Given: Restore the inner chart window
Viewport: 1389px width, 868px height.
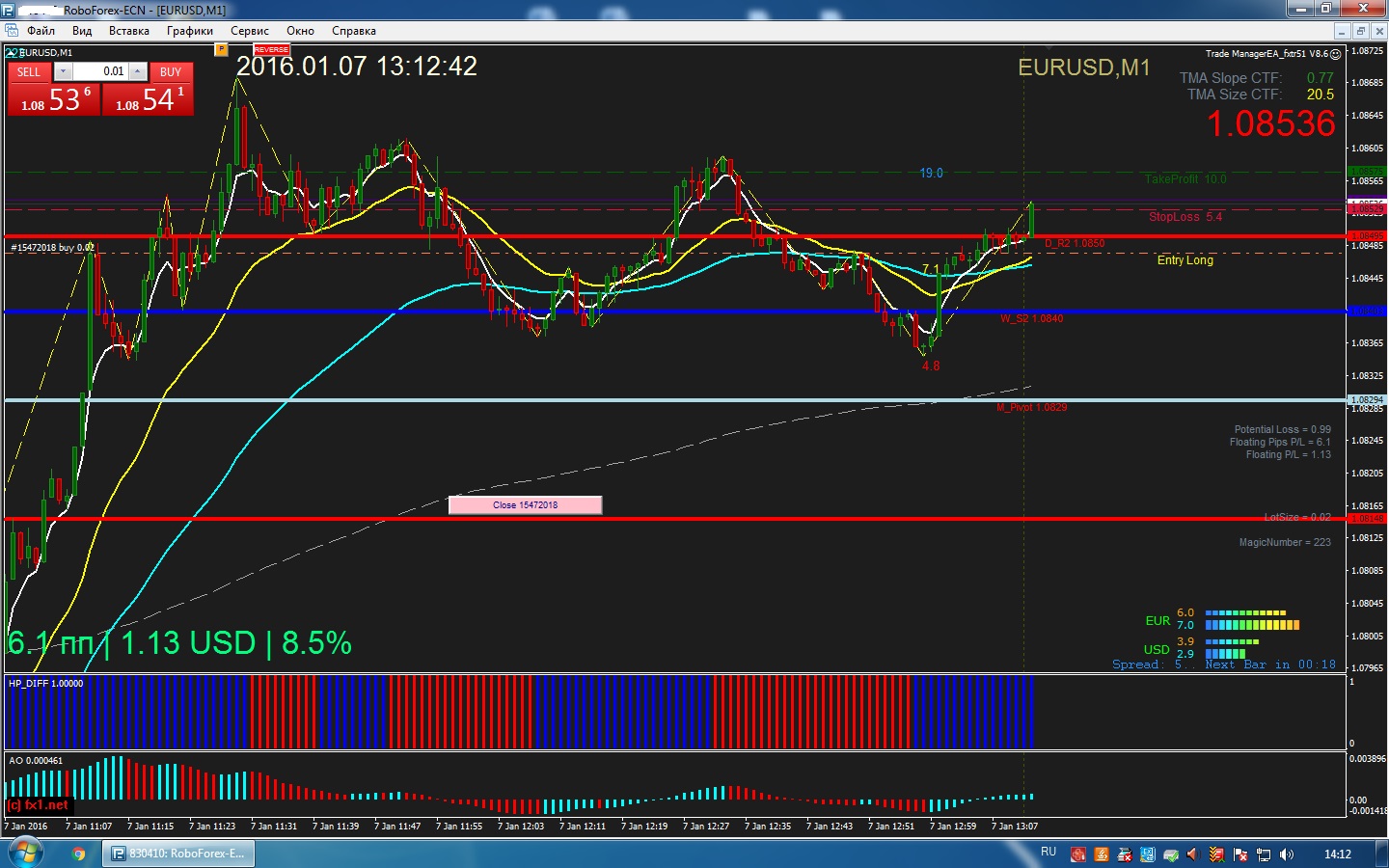Looking at the screenshot, I should pyautogui.click(x=1361, y=31).
